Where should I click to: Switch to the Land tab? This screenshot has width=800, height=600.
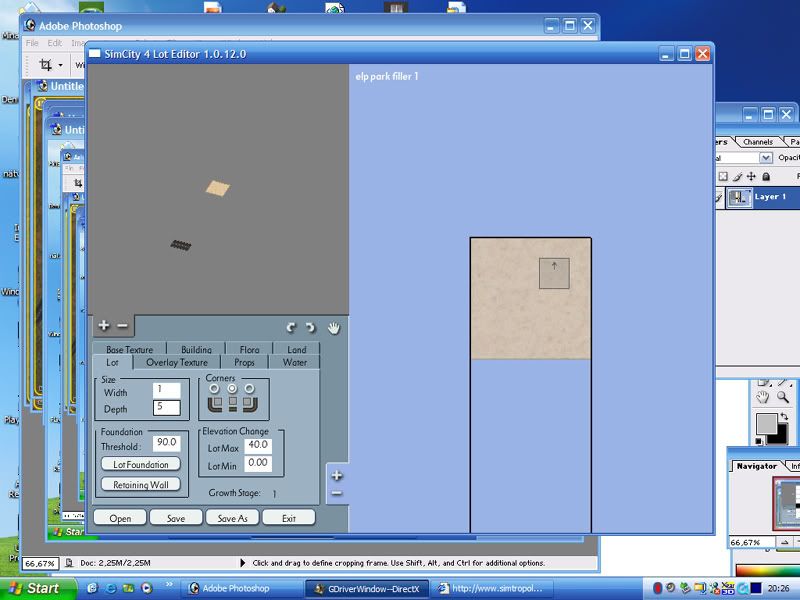[297, 349]
